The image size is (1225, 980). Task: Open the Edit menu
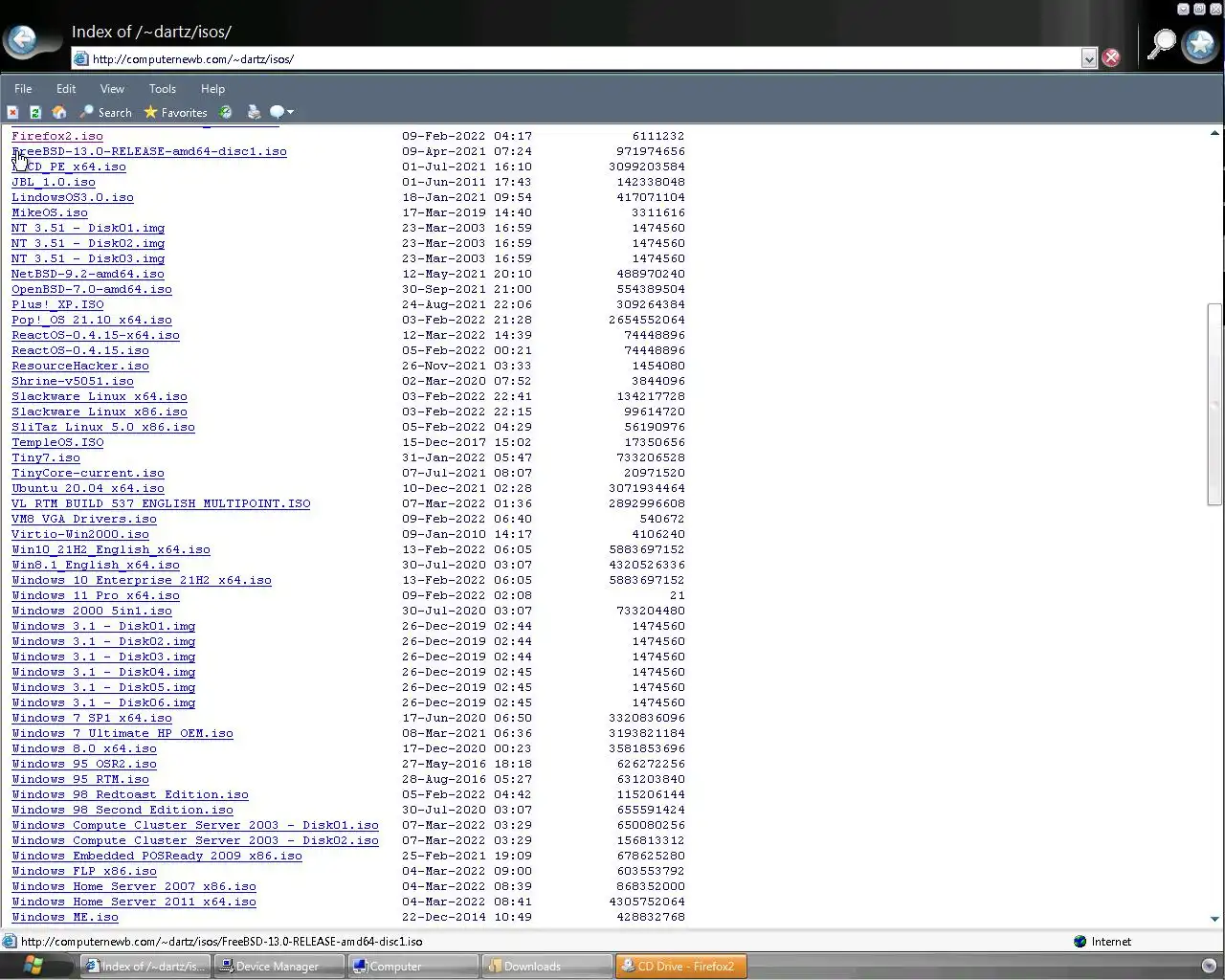pos(66,89)
